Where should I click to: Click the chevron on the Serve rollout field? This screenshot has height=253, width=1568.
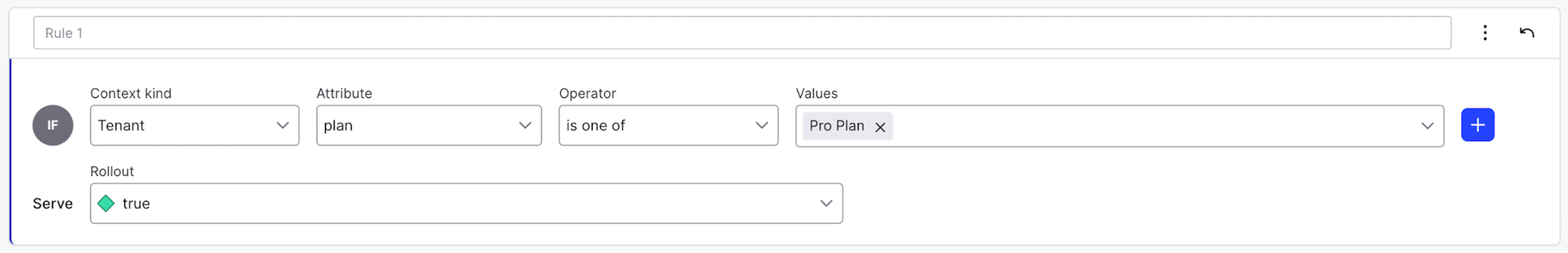pos(826,203)
